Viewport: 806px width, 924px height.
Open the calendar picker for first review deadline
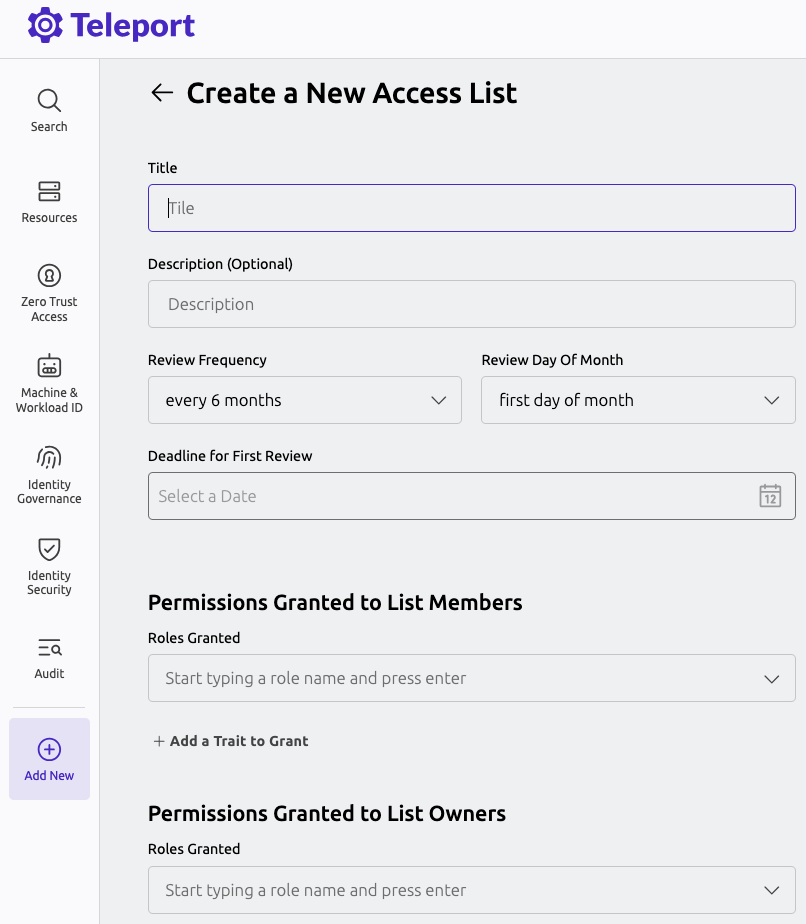(x=770, y=495)
